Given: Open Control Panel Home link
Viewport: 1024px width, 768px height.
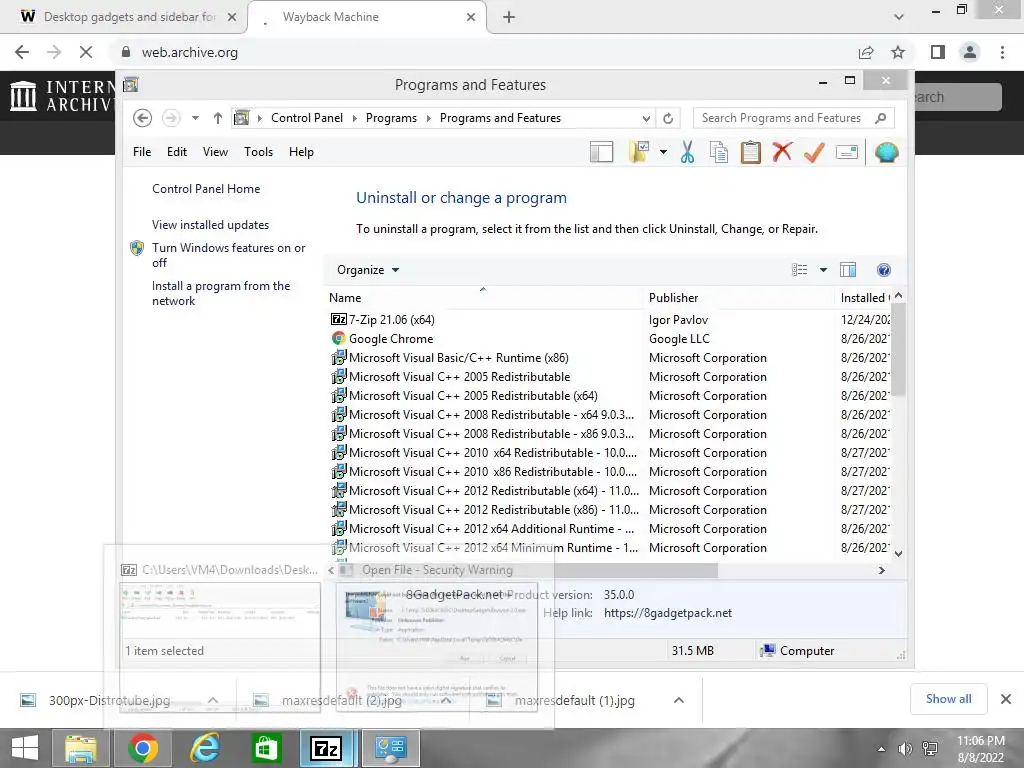Looking at the screenshot, I should pyautogui.click(x=206, y=189).
